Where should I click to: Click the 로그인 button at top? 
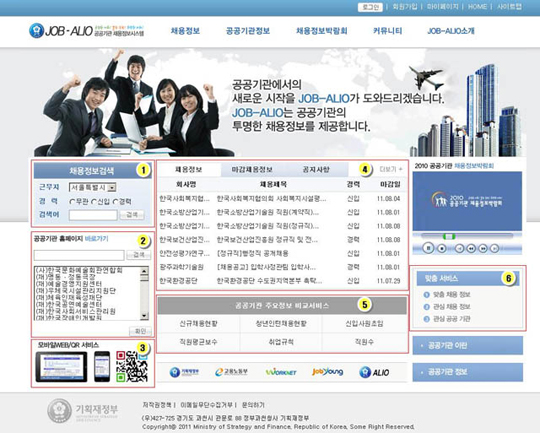(370, 7)
